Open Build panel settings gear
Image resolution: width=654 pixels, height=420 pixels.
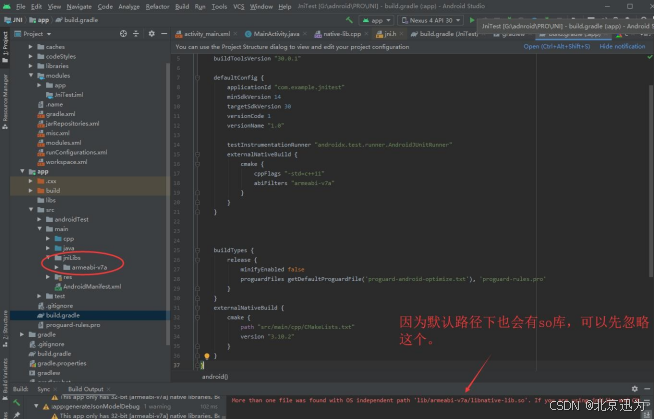pyautogui.click(x=634, y=389)
